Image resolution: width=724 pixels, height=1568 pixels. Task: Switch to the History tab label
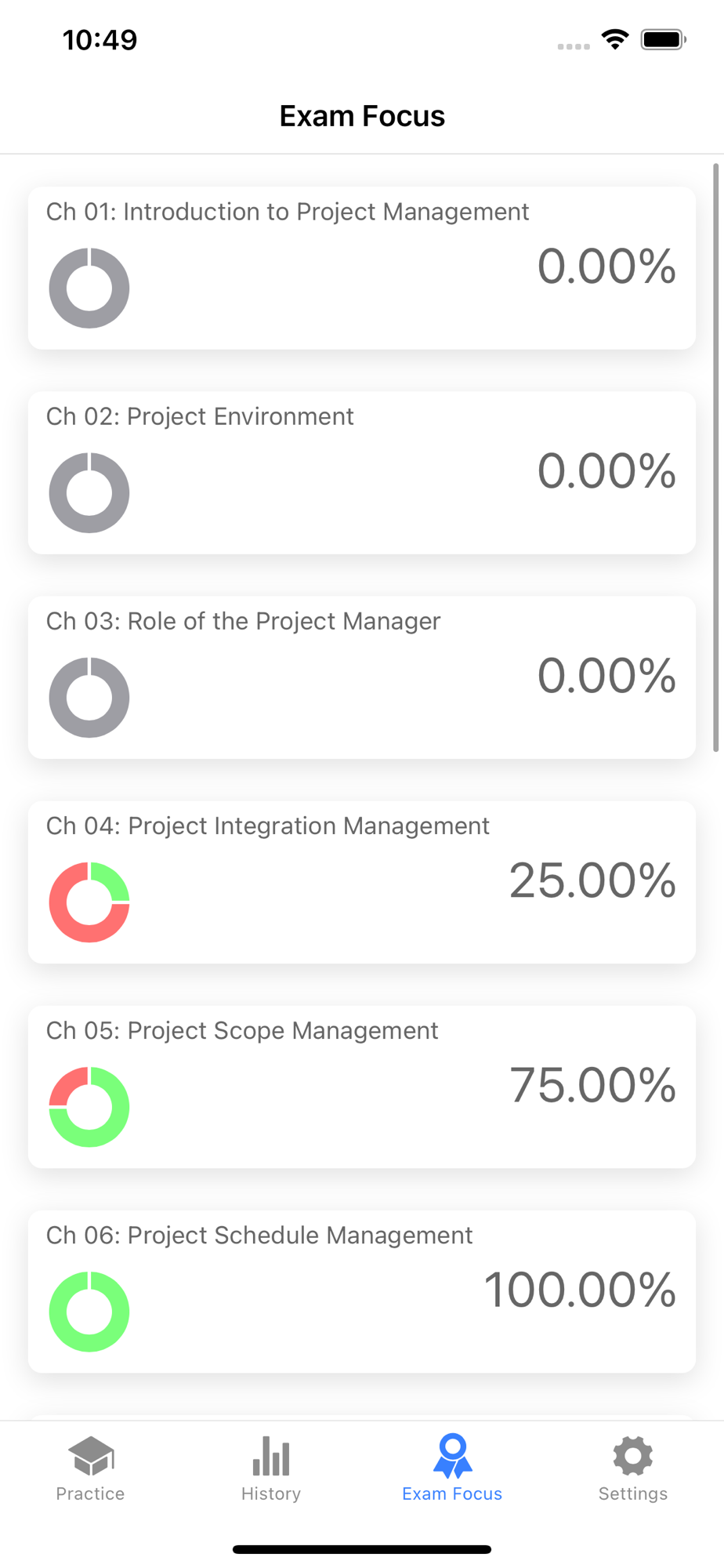pos(271,1494)
